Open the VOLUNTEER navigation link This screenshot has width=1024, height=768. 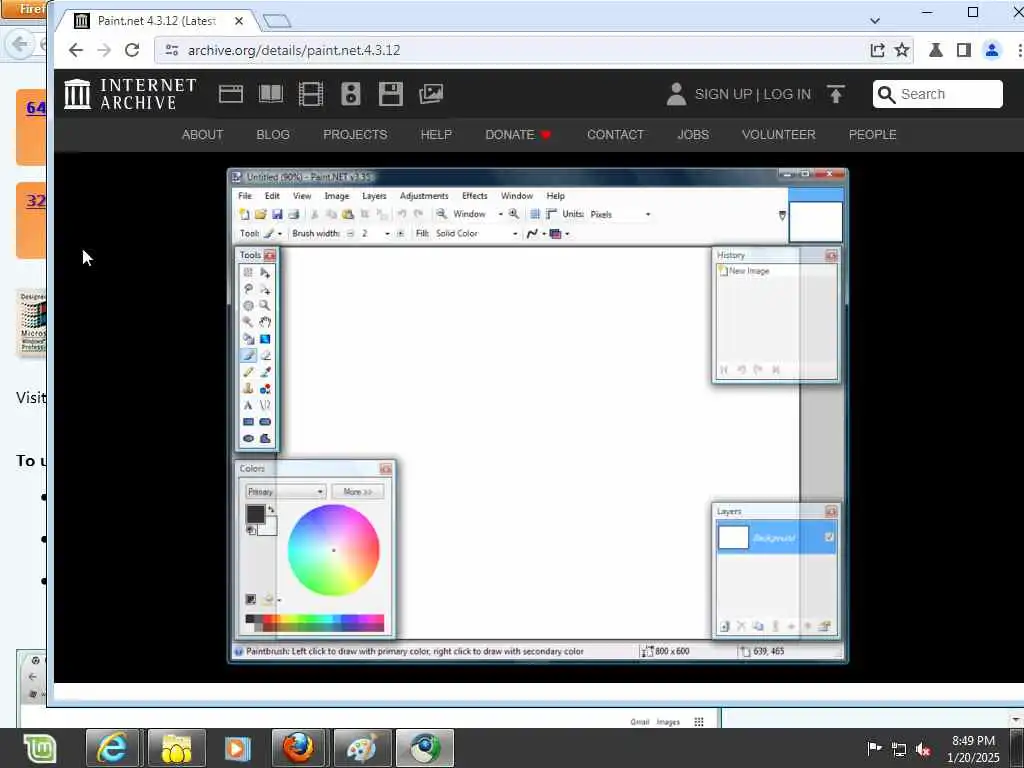click(778, 135)
